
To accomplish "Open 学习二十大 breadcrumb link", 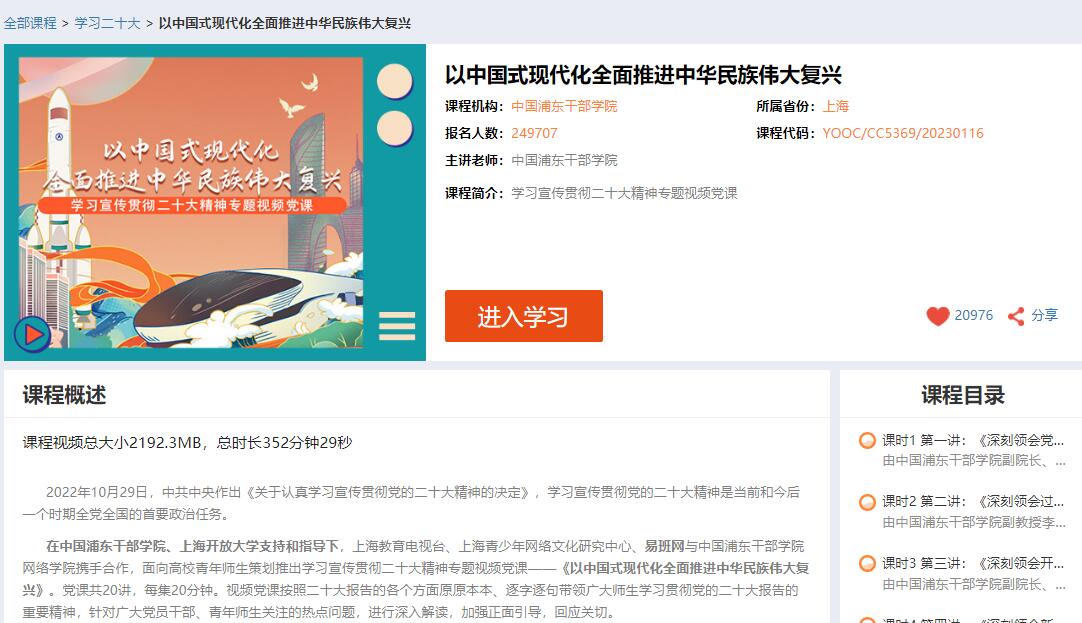I will (x=108, y=23).
